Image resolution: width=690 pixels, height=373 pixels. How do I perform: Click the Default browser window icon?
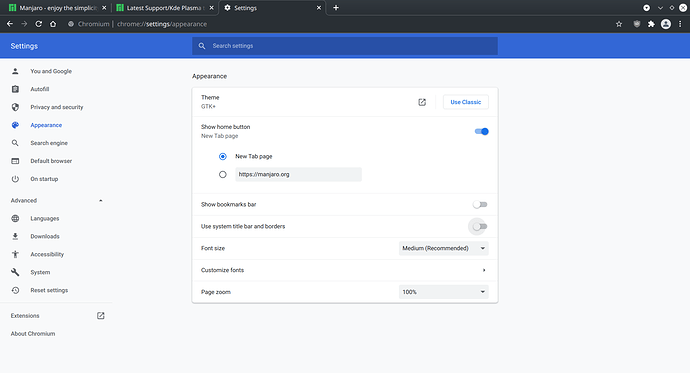(15, 161)
